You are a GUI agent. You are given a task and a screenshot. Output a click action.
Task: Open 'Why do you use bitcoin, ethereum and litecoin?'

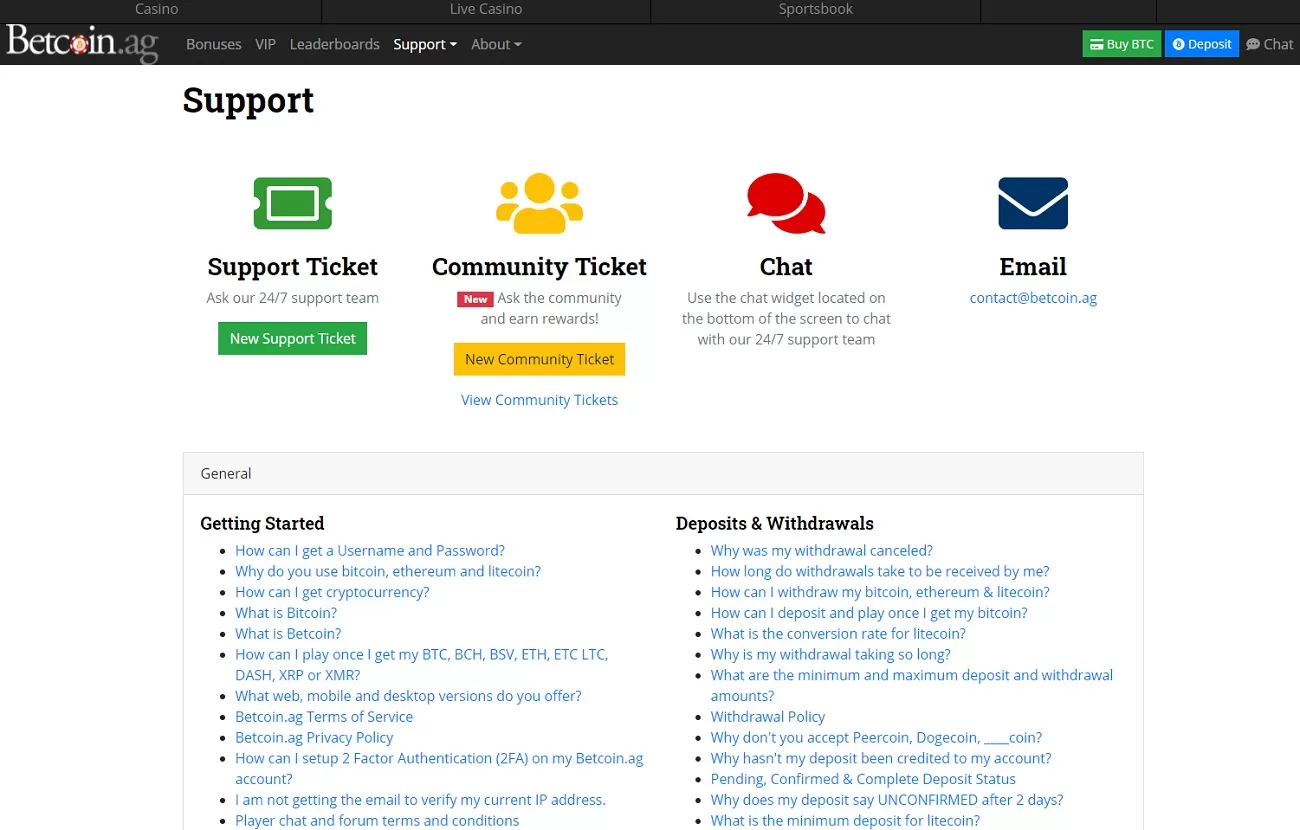coord(388,572)
